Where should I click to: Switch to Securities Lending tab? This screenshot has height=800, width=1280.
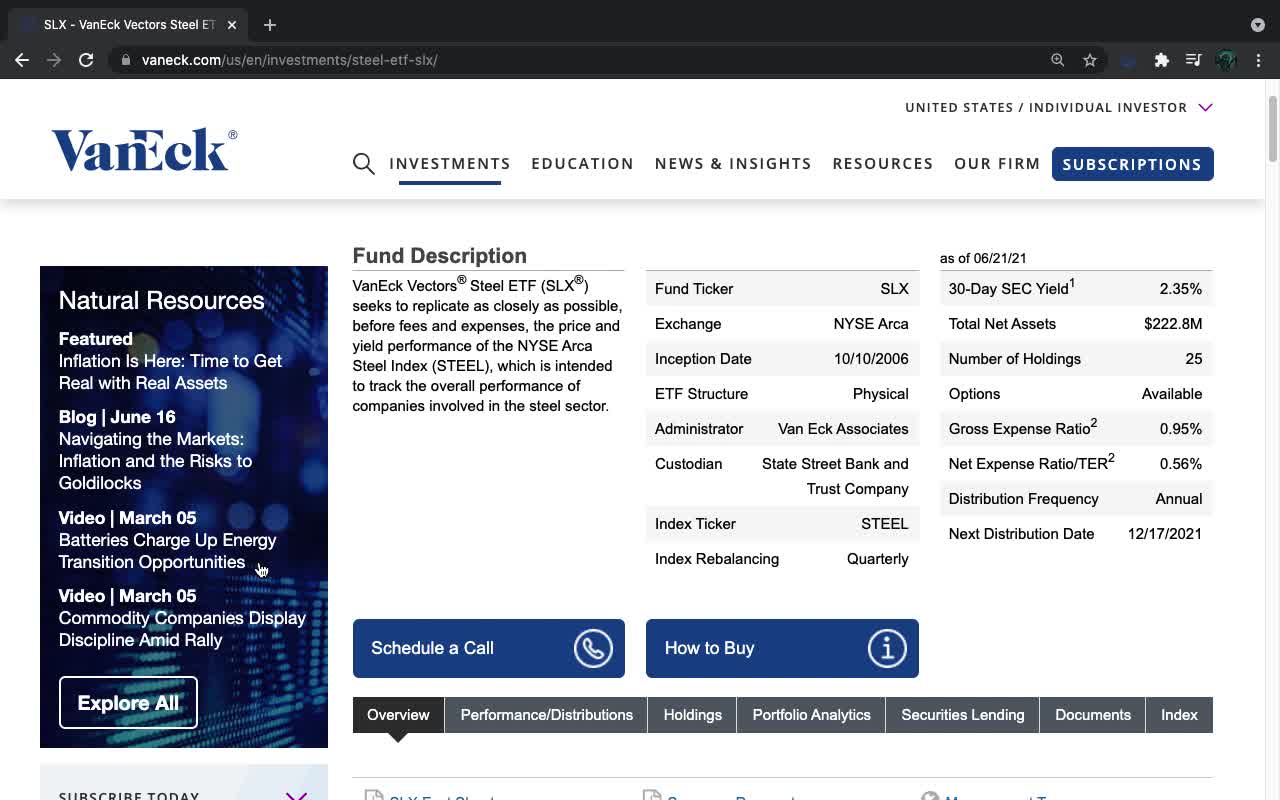coord(962,715)
